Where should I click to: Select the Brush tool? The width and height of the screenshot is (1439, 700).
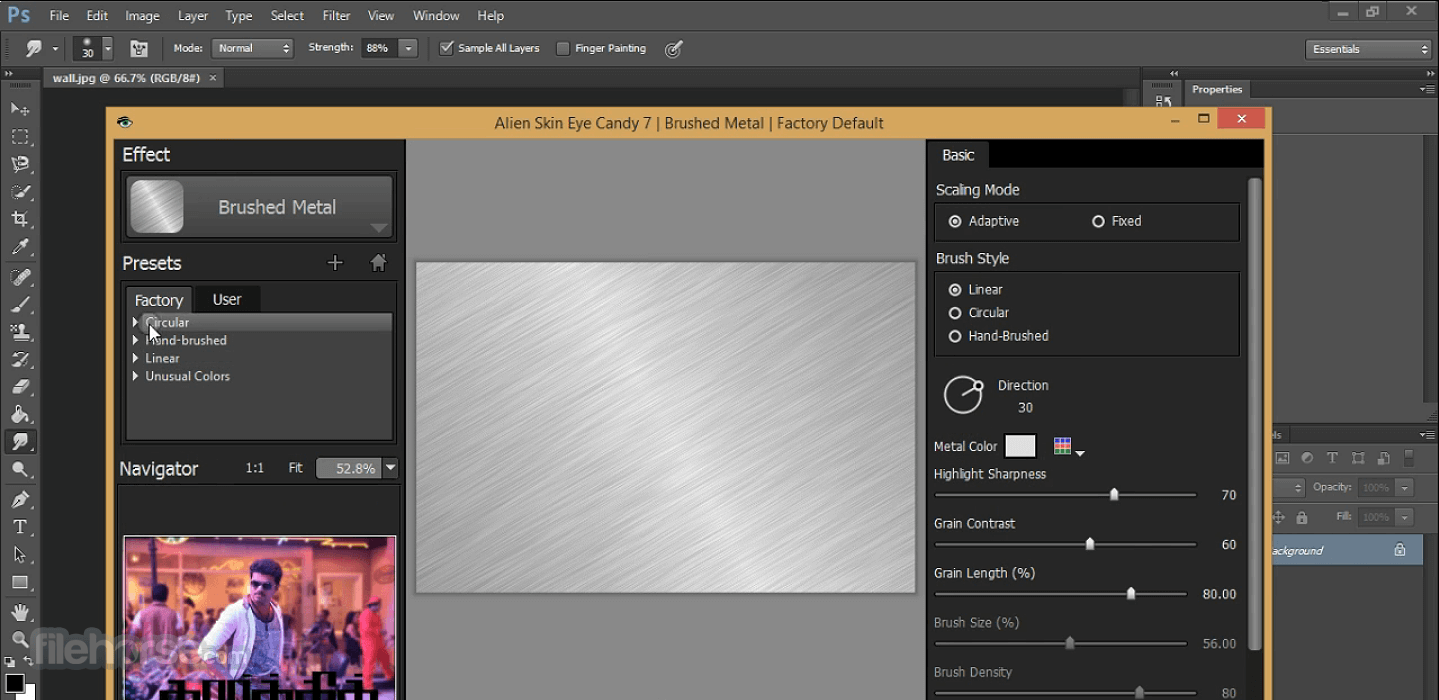pos(19,304)
